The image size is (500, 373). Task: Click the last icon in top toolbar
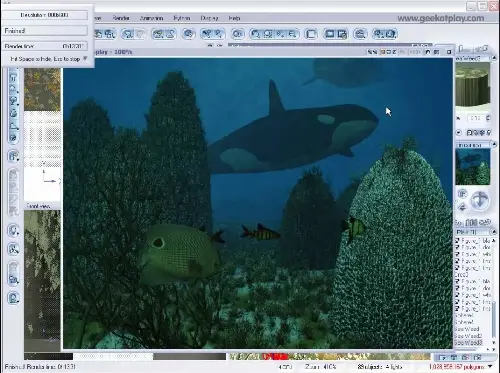coord(391,34)
